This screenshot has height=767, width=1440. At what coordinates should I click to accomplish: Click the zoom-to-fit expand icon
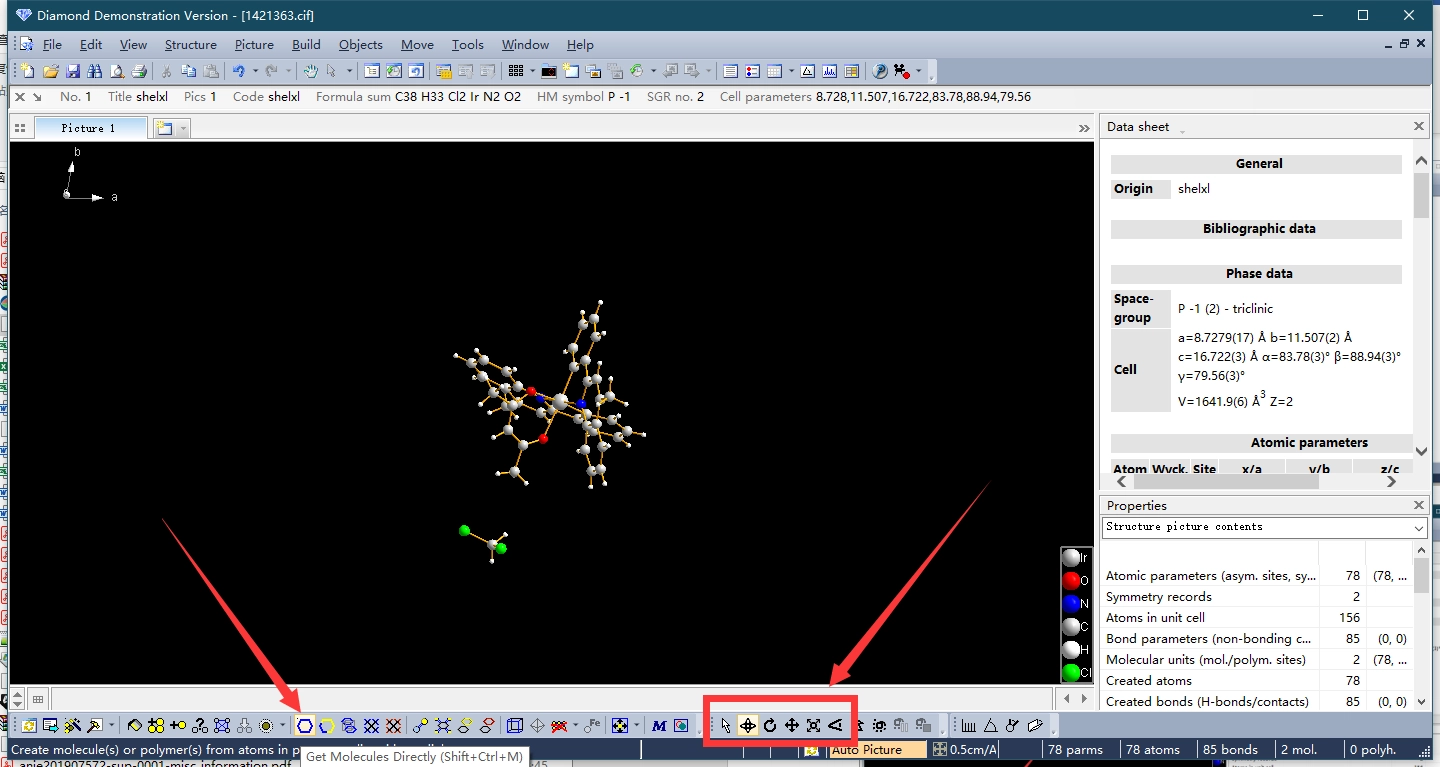[814, 725]
